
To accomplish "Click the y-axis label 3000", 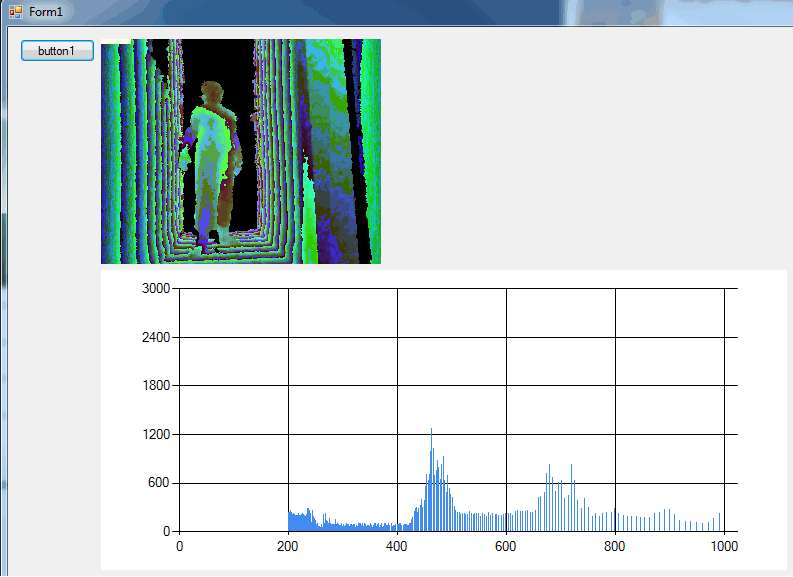I will (x=156, y=289).
